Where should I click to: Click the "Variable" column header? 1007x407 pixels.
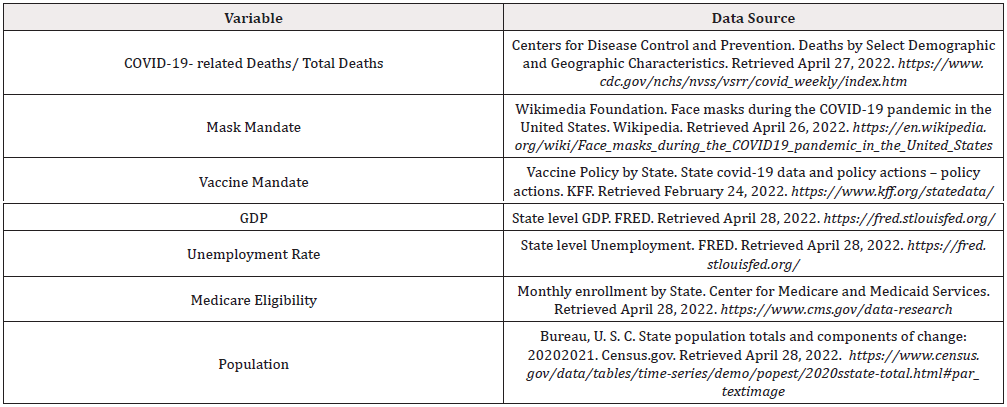point(253,18)
